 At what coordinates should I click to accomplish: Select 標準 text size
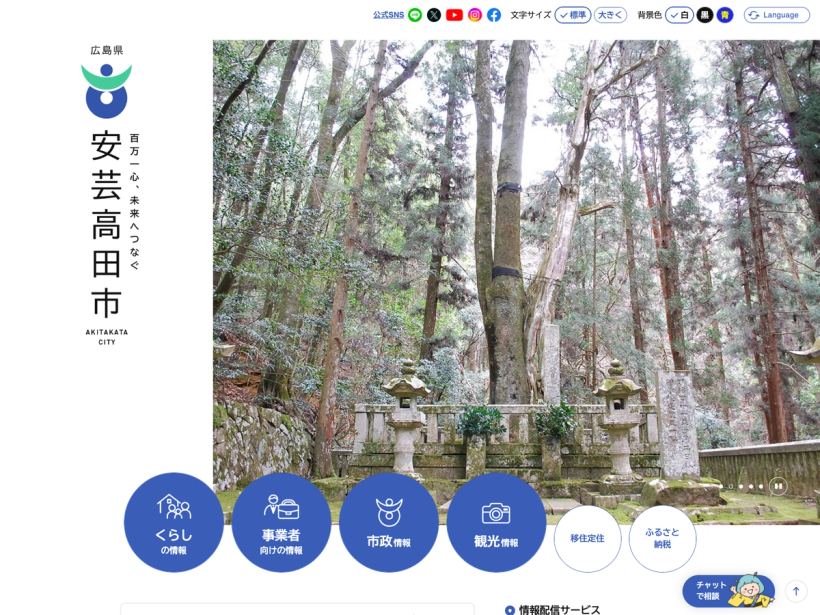pyautogui.click(x=573, y=15)
